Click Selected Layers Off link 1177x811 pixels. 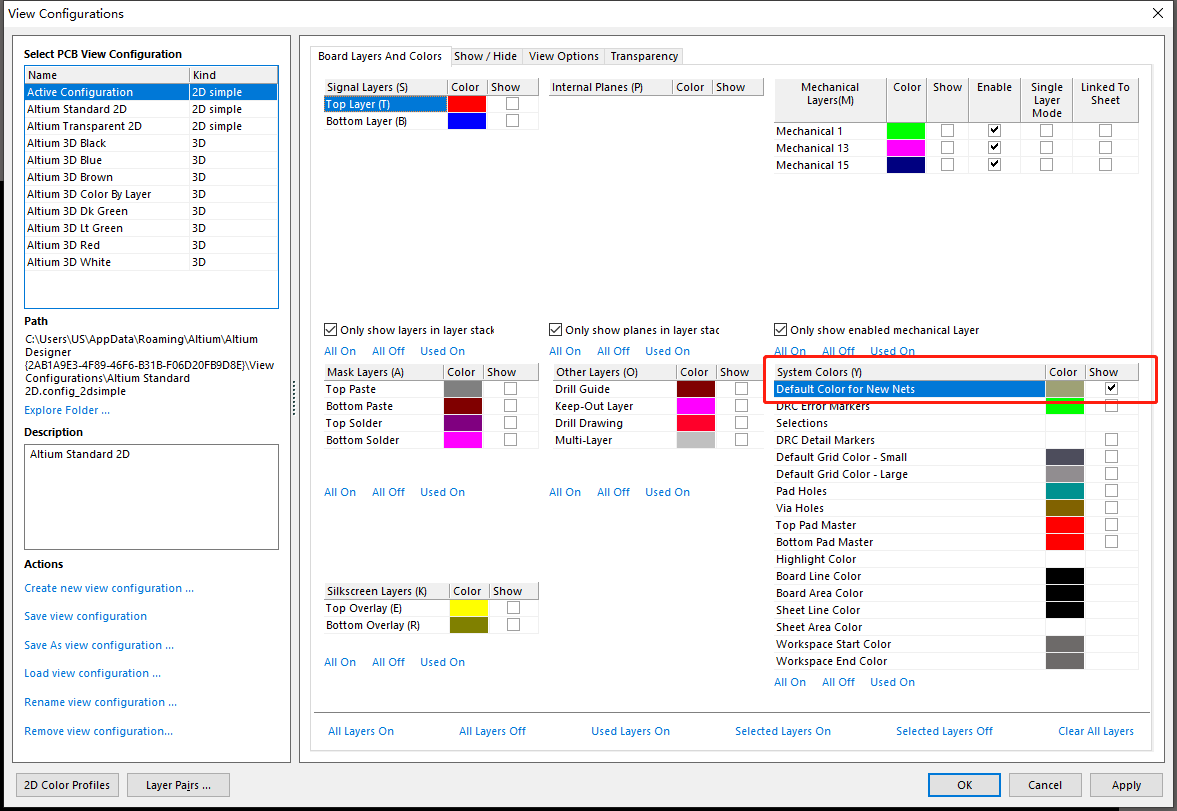tap(944, 731)
